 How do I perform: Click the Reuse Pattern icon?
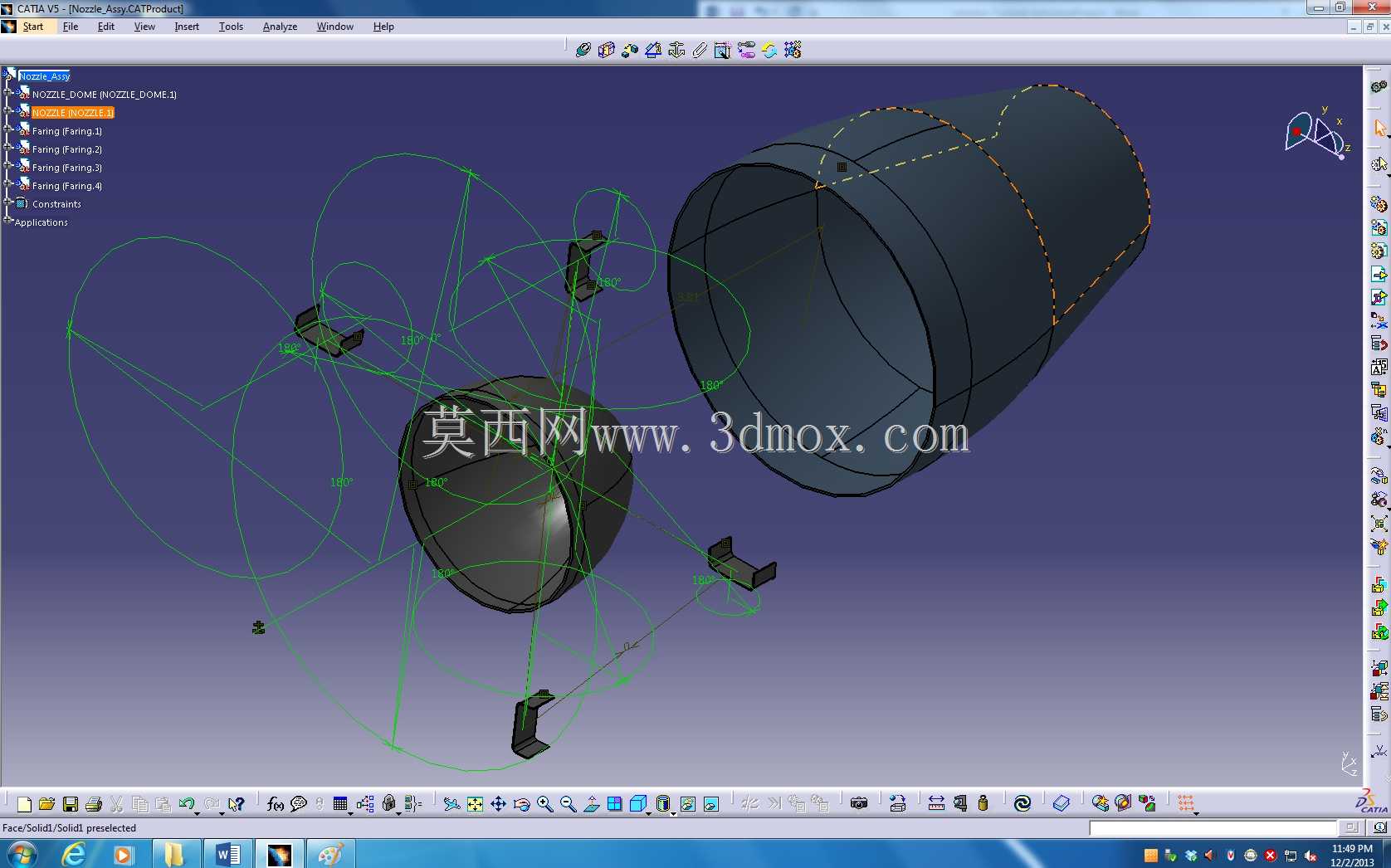(x=793, y=50)
